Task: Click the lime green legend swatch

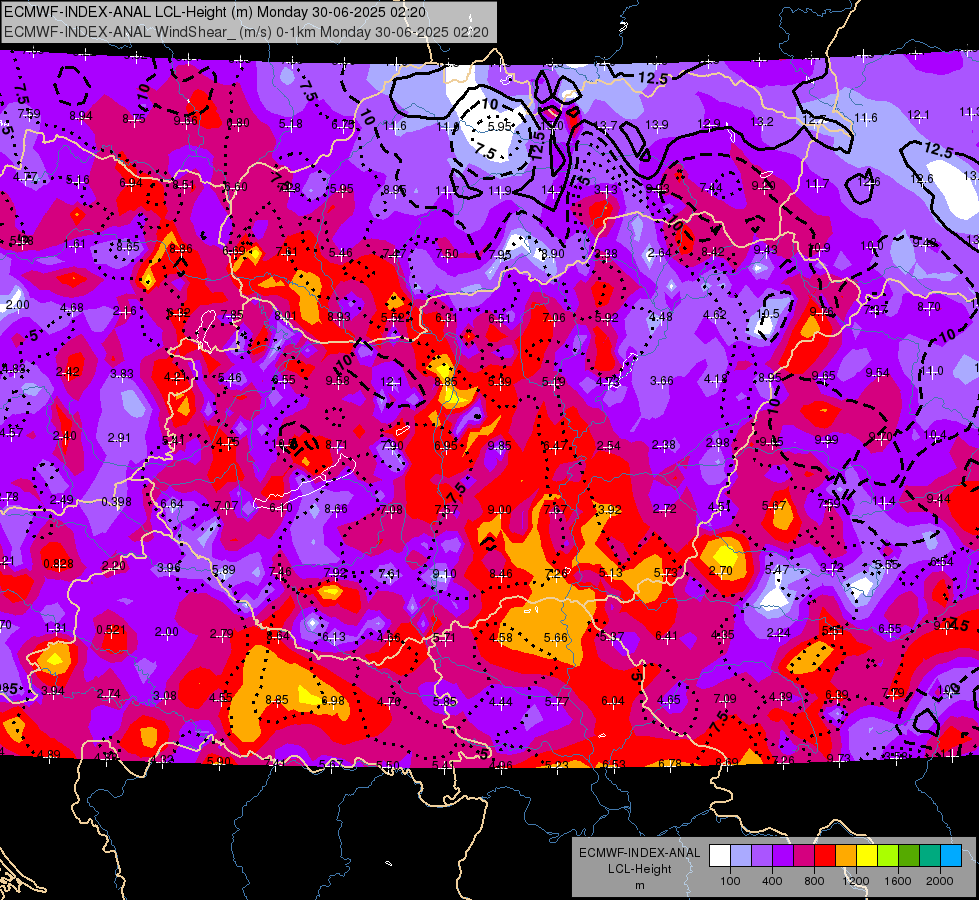Action: click(x=888, y=856)
